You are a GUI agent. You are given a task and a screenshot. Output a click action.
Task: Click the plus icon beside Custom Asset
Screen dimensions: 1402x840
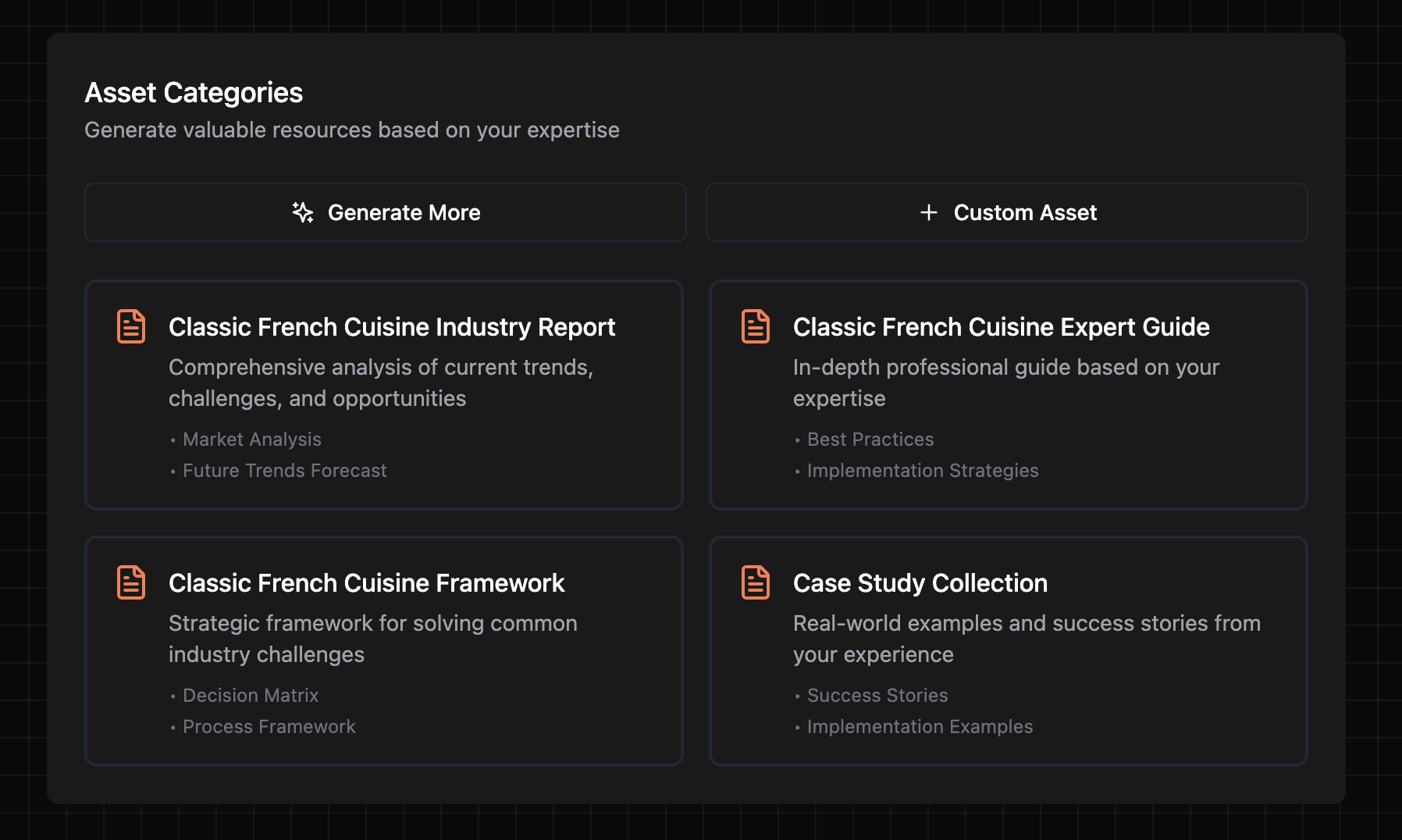click(x=928, y=212)
